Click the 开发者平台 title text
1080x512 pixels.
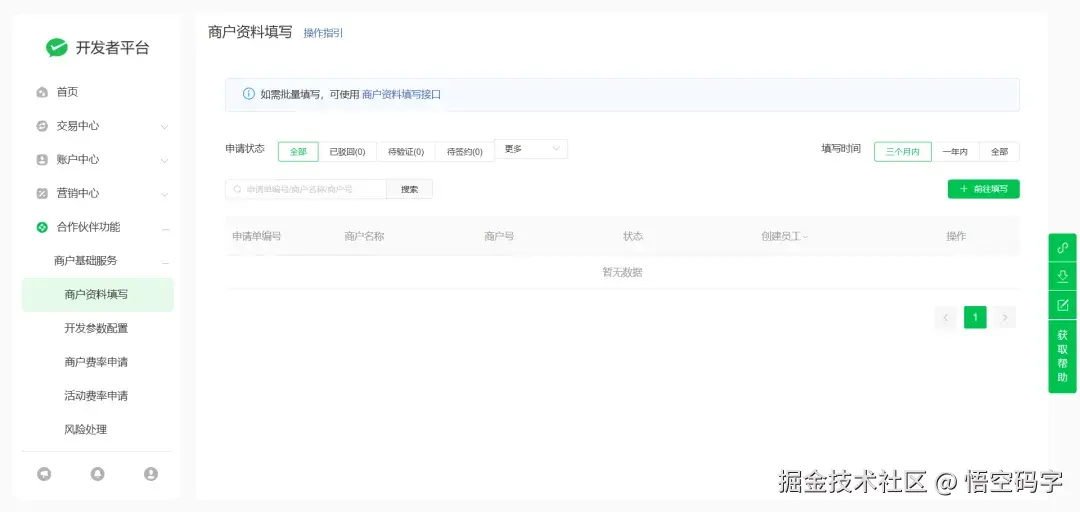[112, 48]
